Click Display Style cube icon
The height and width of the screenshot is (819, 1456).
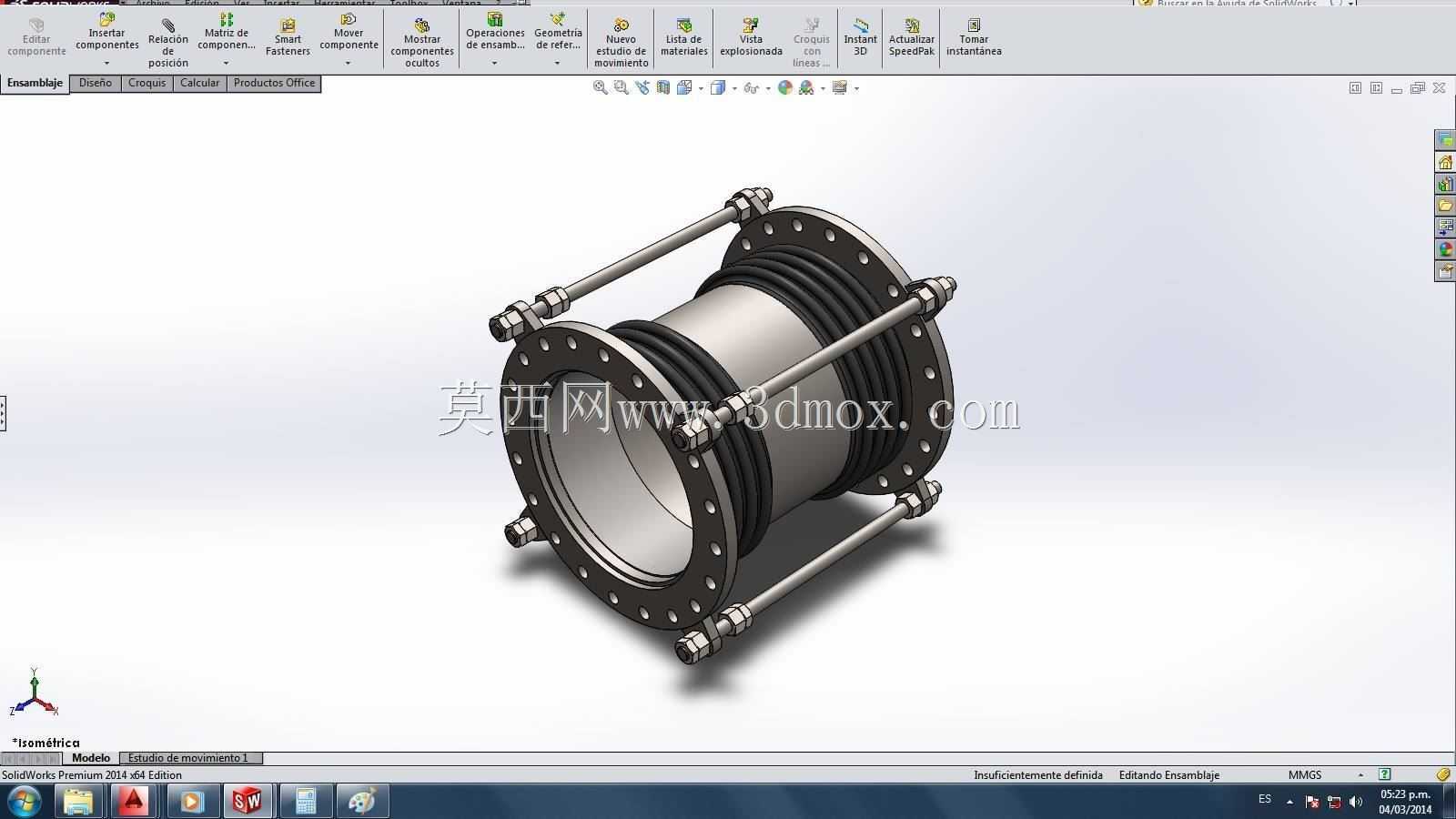[717, 87]
